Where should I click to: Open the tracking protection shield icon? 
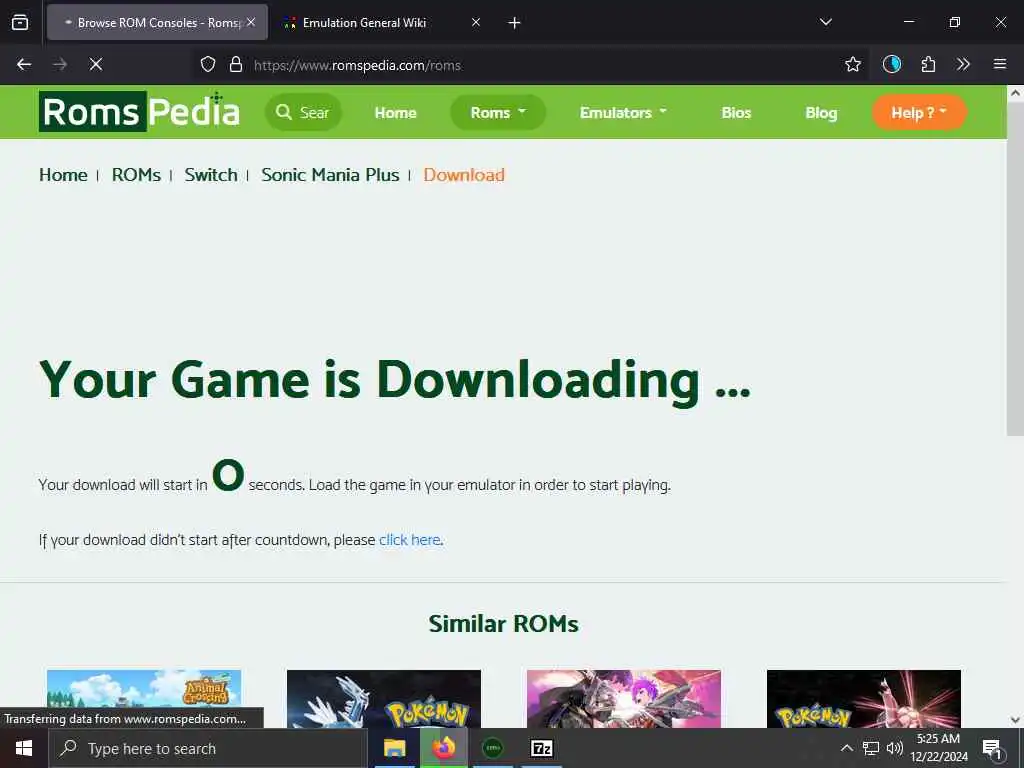(208, 64)
